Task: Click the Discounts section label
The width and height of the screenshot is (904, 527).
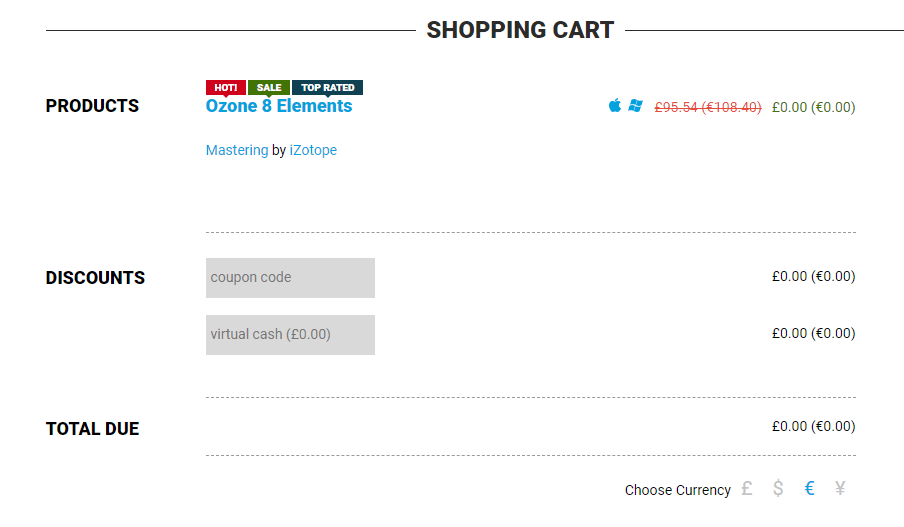Action: point(95,278)
